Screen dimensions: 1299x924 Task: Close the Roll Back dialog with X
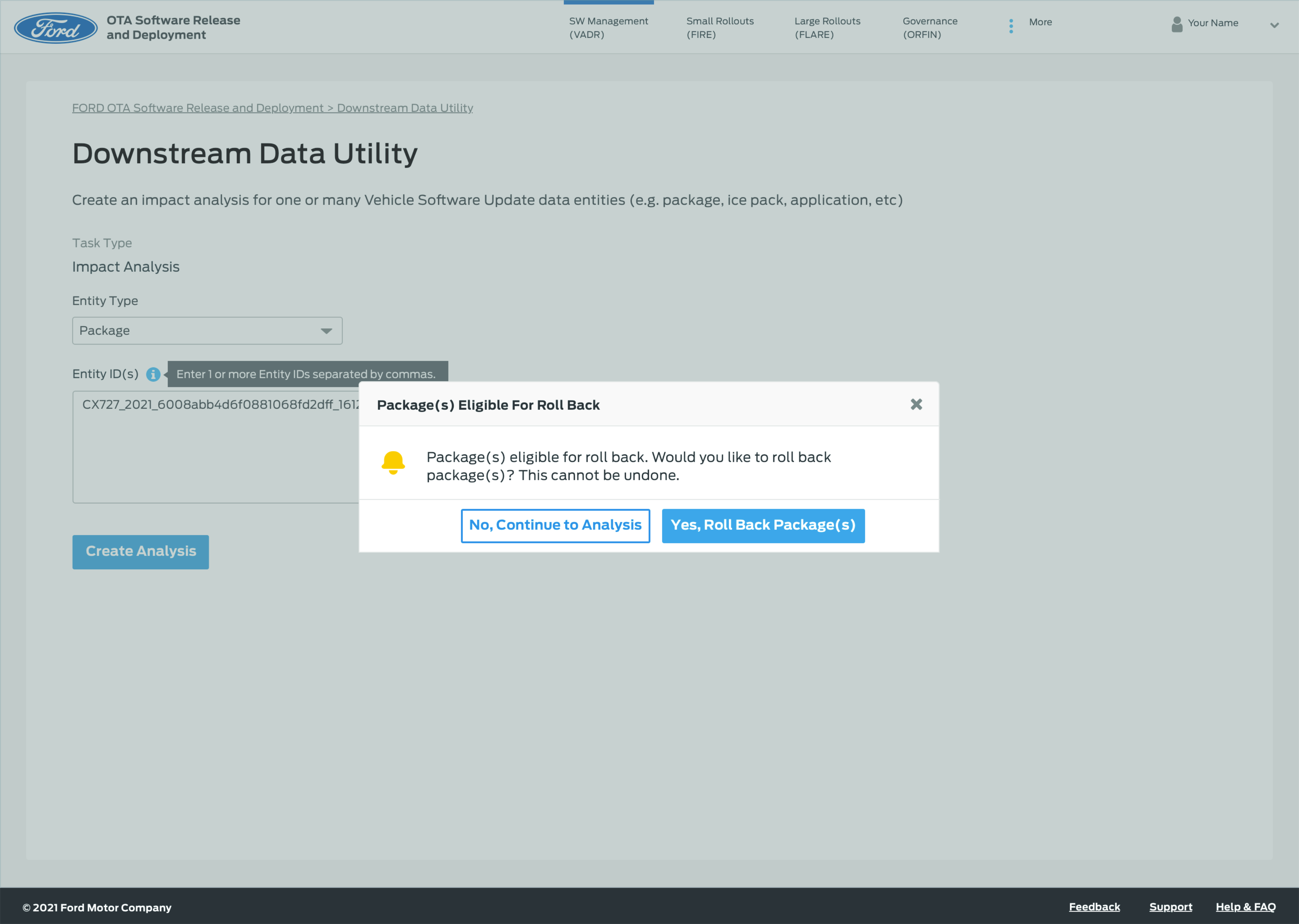(x=916, y=404)
